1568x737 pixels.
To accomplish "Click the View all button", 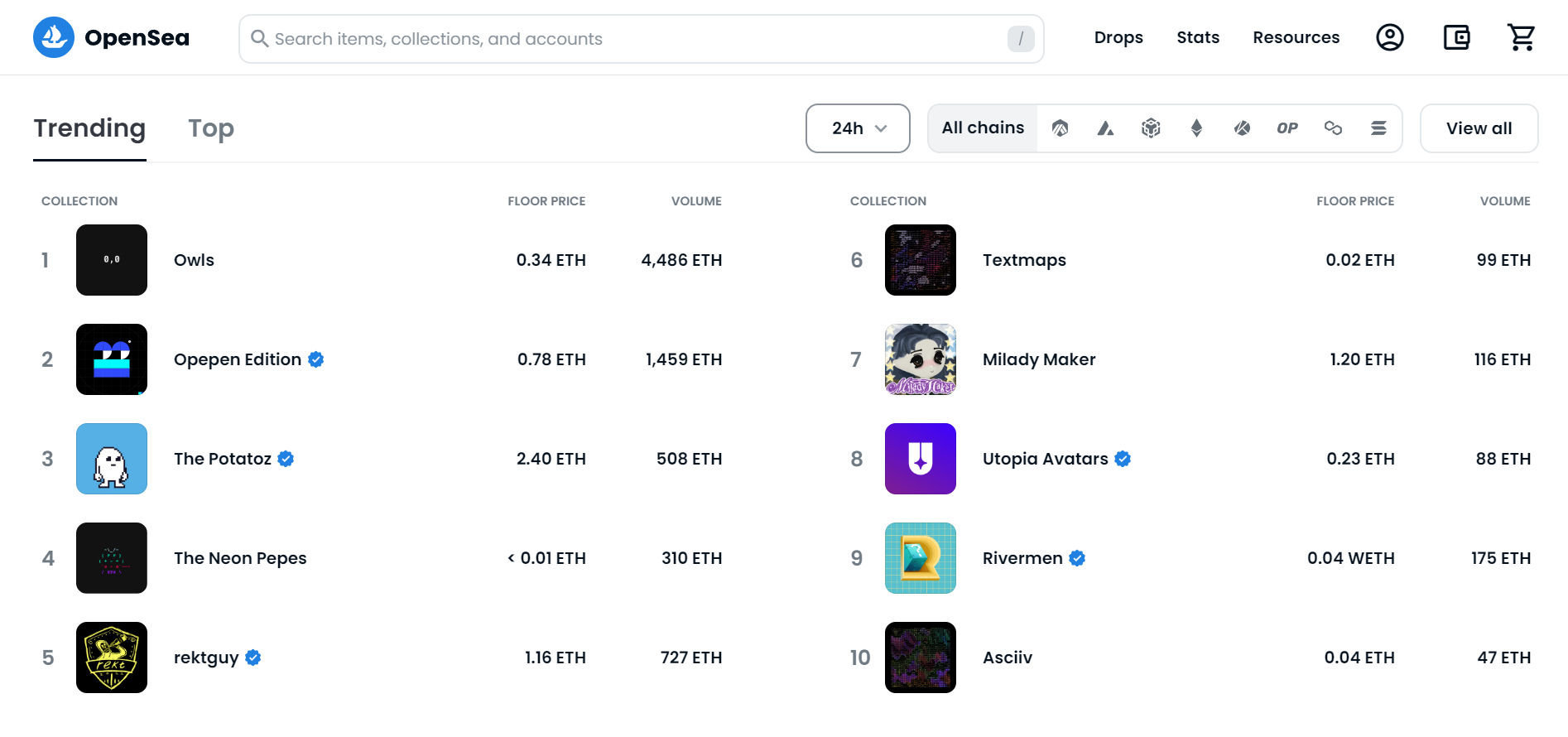I will click(x=1479, y=128).
